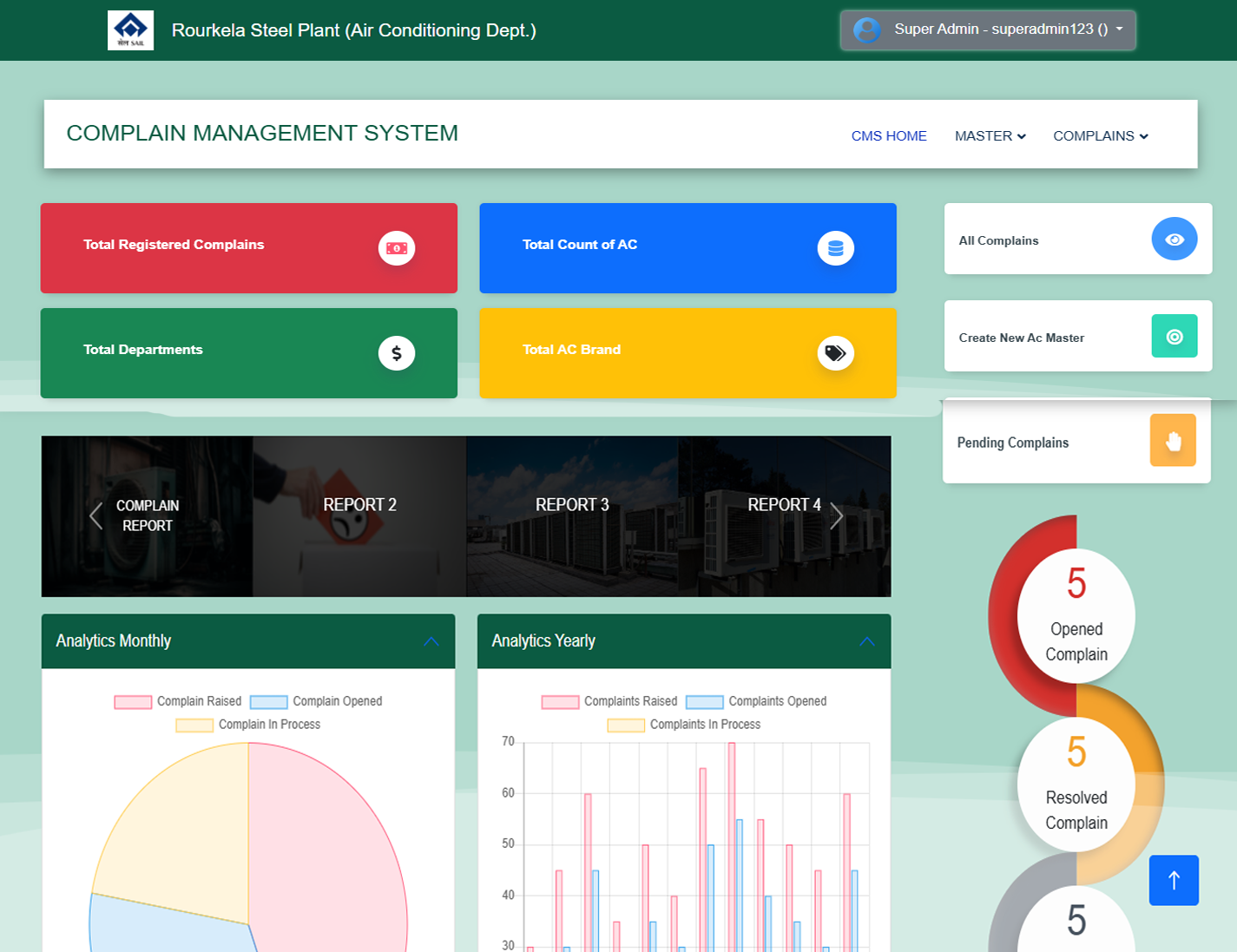Click the yellow Complain In Process pie slice
The height and width of the screenshot is (952, 1237).
click(x=187, y=833)
